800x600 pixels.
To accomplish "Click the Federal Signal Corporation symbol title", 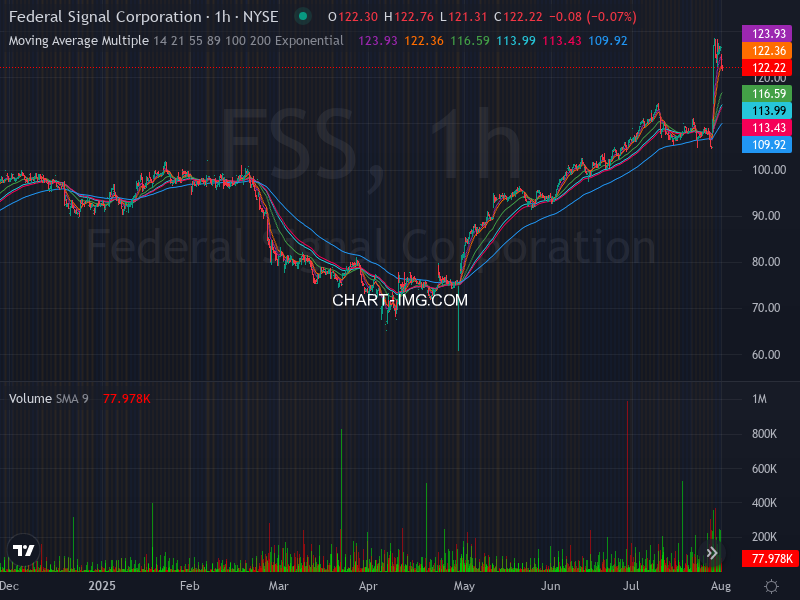I will click(144, 16).
